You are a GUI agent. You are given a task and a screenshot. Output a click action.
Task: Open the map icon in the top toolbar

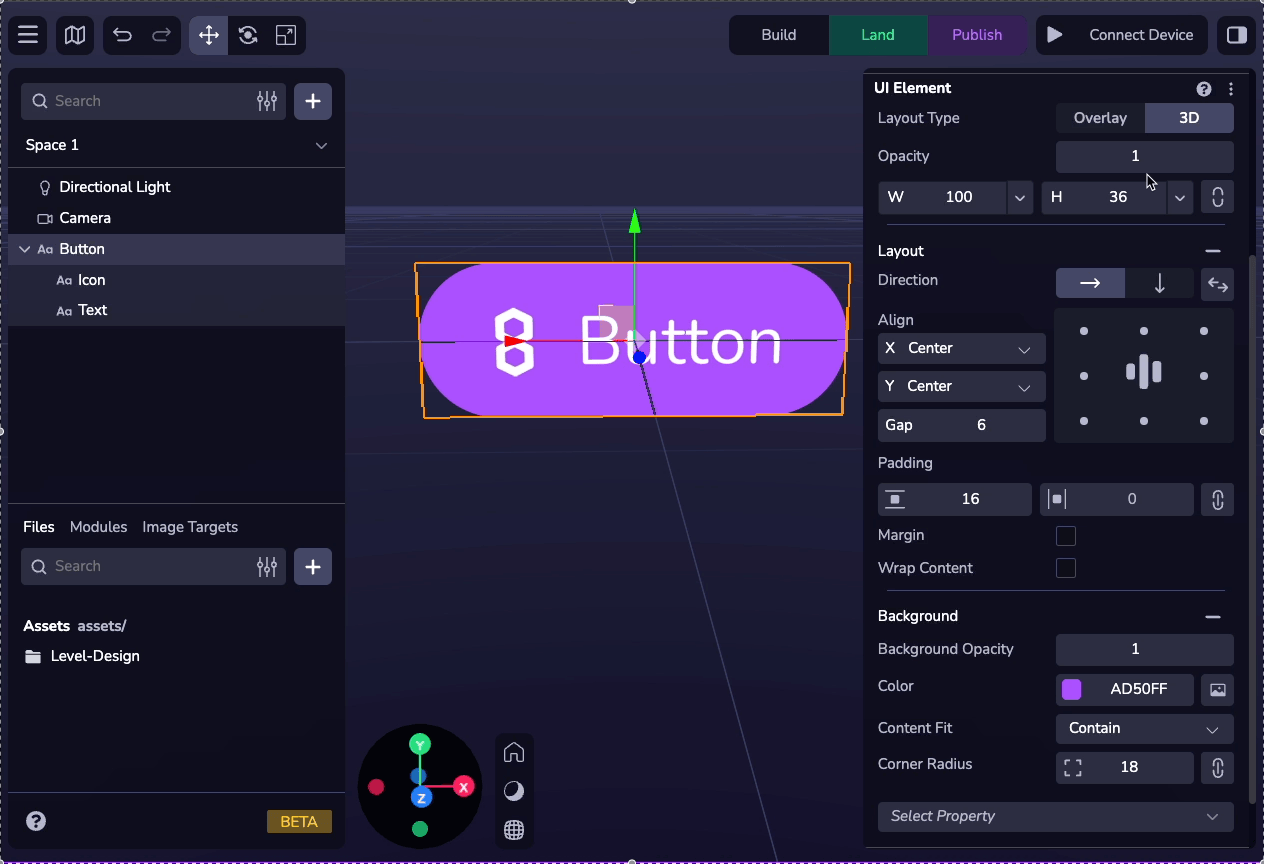(74, 35)
